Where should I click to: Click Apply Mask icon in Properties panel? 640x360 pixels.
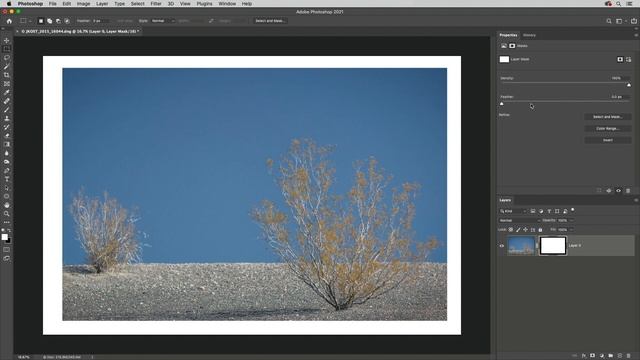(x=609, y=191)
